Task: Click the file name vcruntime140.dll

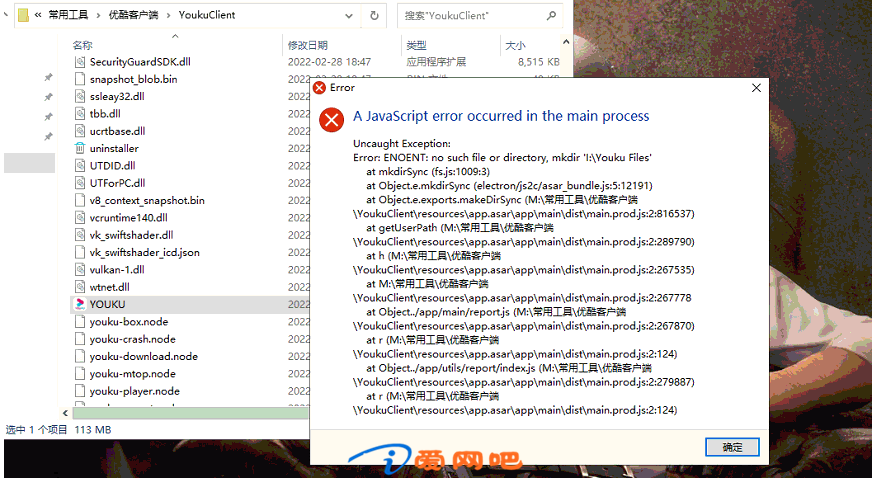Action: point(128,217)
